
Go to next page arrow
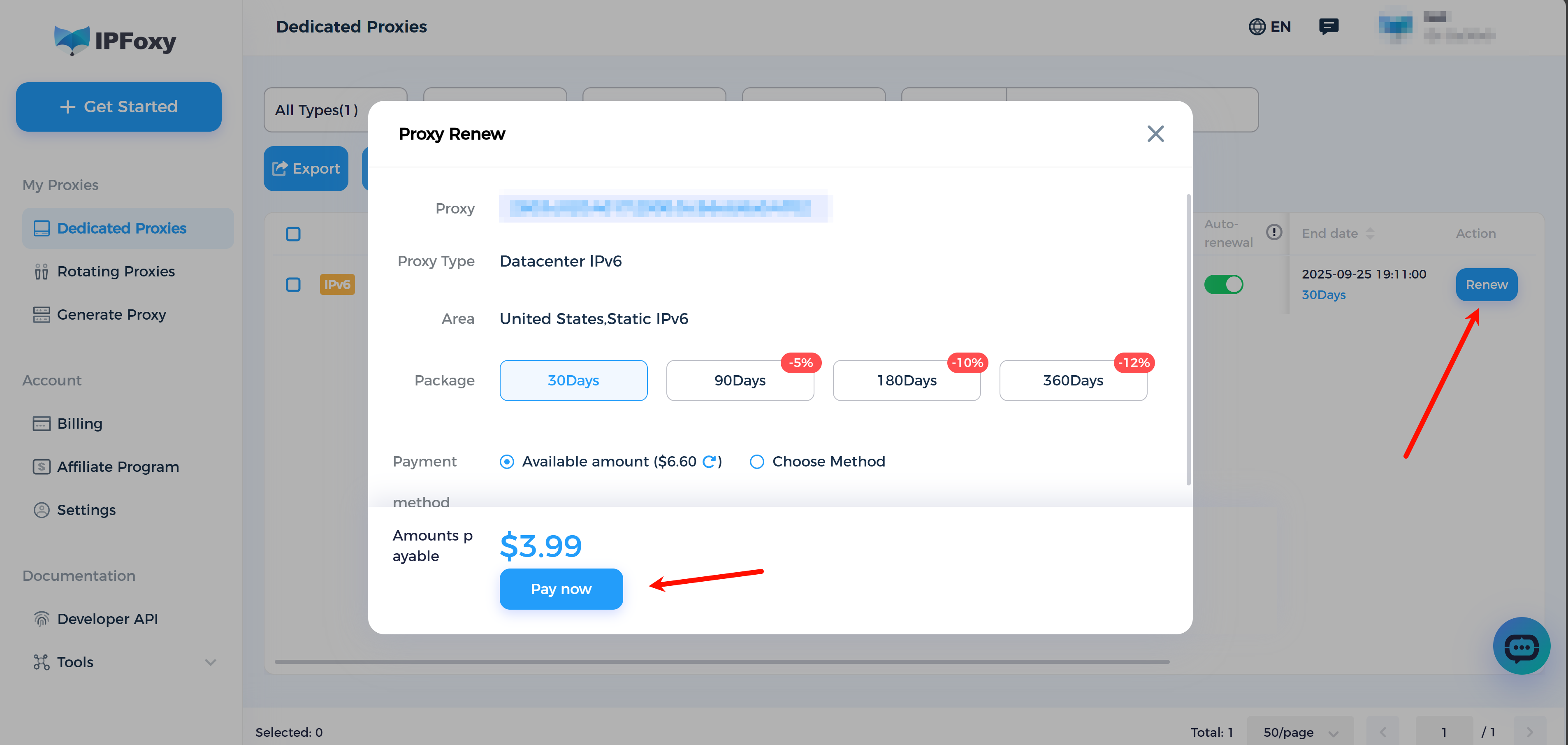coord(1530,731)
